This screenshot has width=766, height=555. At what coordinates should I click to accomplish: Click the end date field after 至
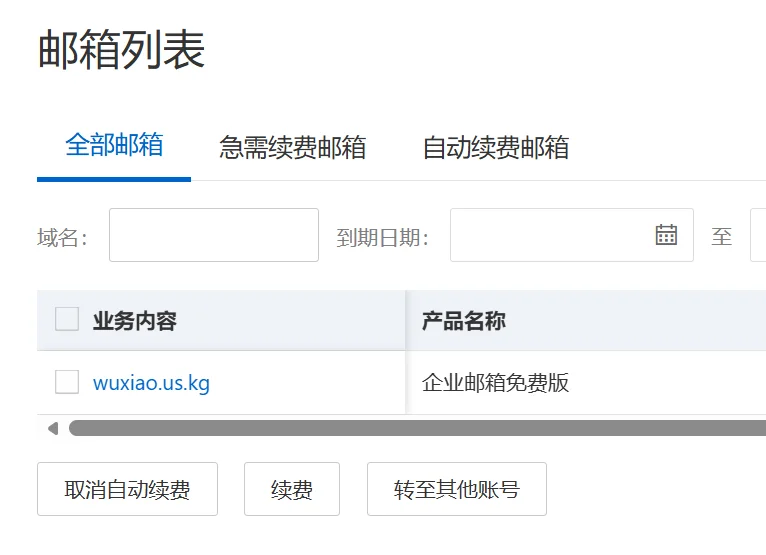[x=758, y=235]
